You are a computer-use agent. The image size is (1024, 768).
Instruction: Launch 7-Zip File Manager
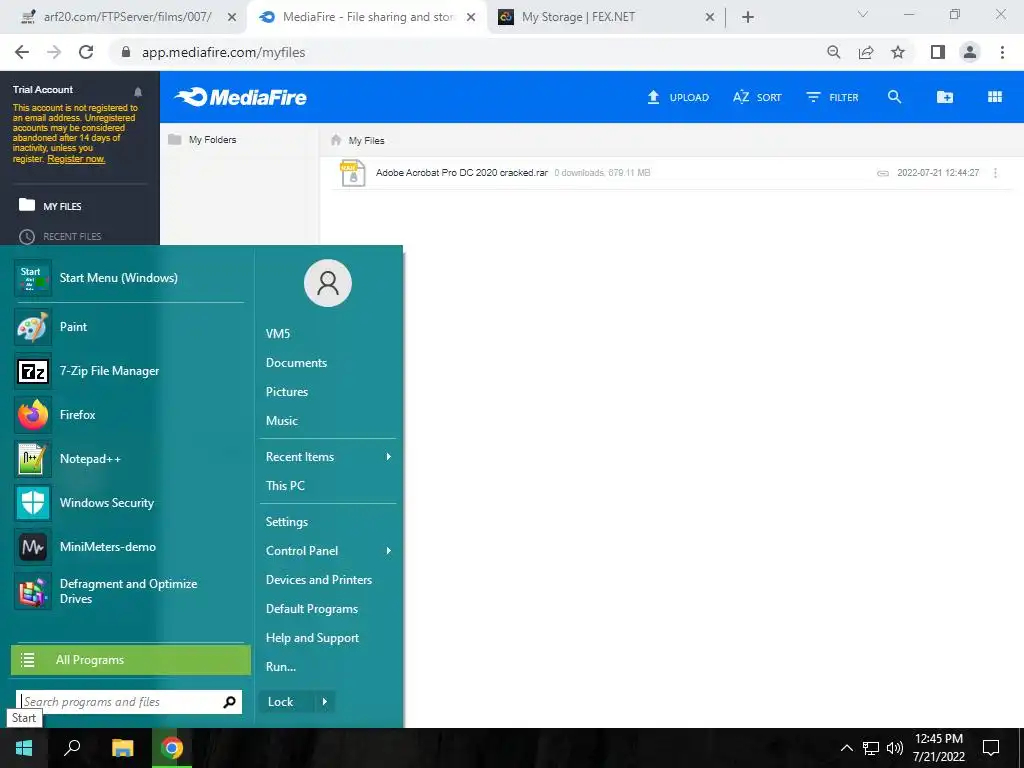pyautogui.click(x=129, y=371)
